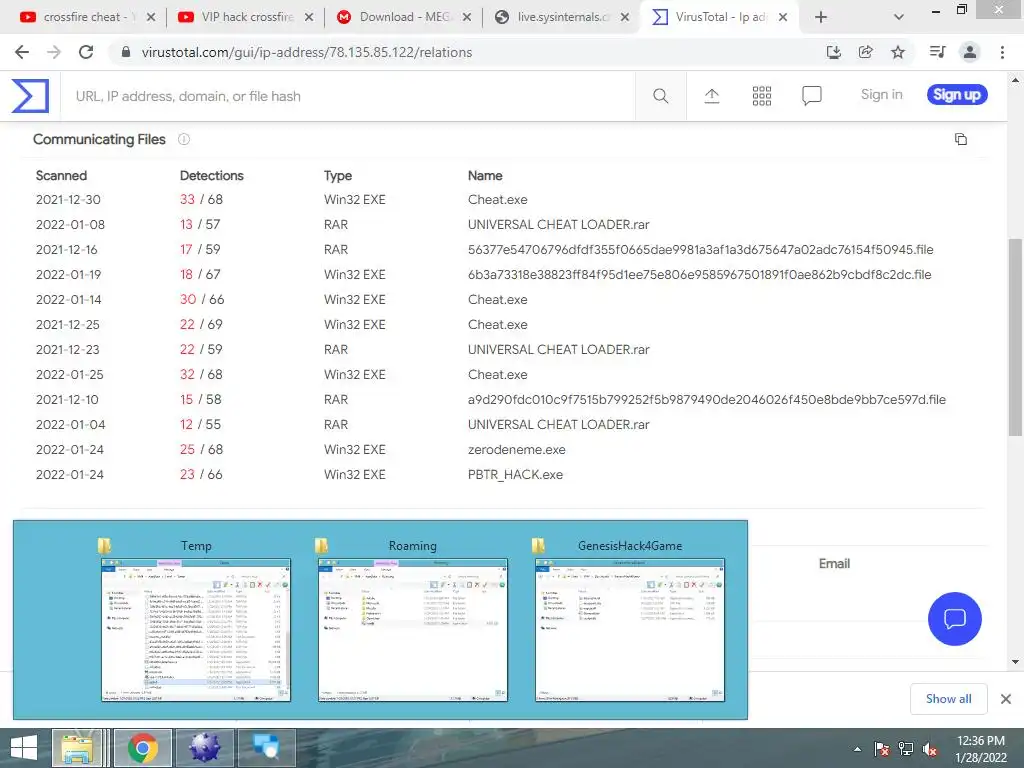This screenshot has height=768, width=1024.
Task: Click the Communicating Files heading
Action: point(99,139)
